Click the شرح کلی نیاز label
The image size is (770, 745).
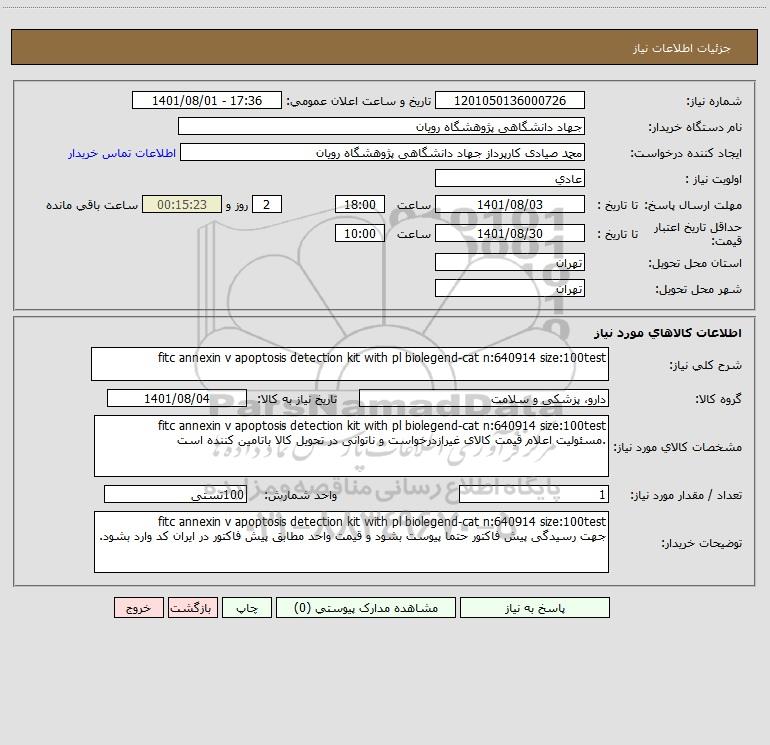coord(706,365)
